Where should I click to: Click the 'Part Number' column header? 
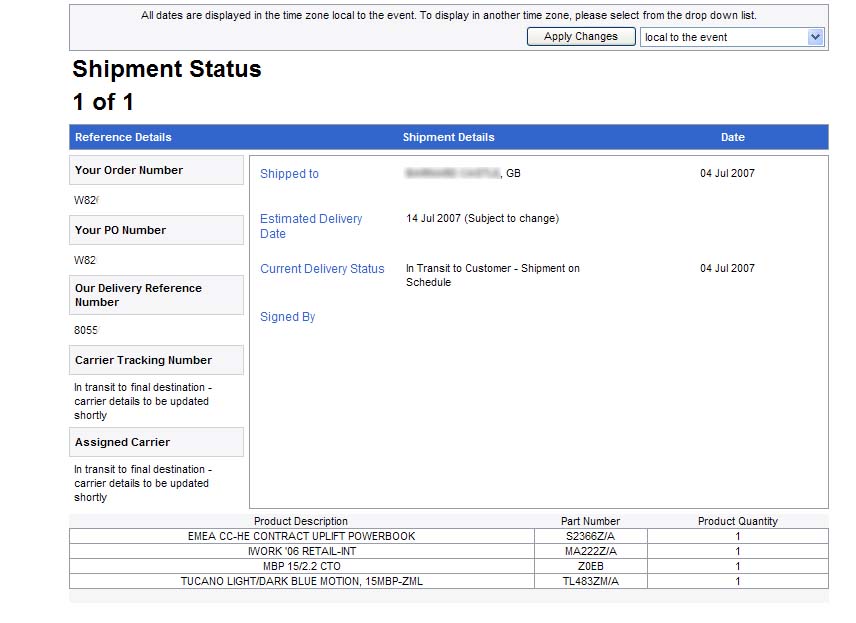(x=591, y=521)
